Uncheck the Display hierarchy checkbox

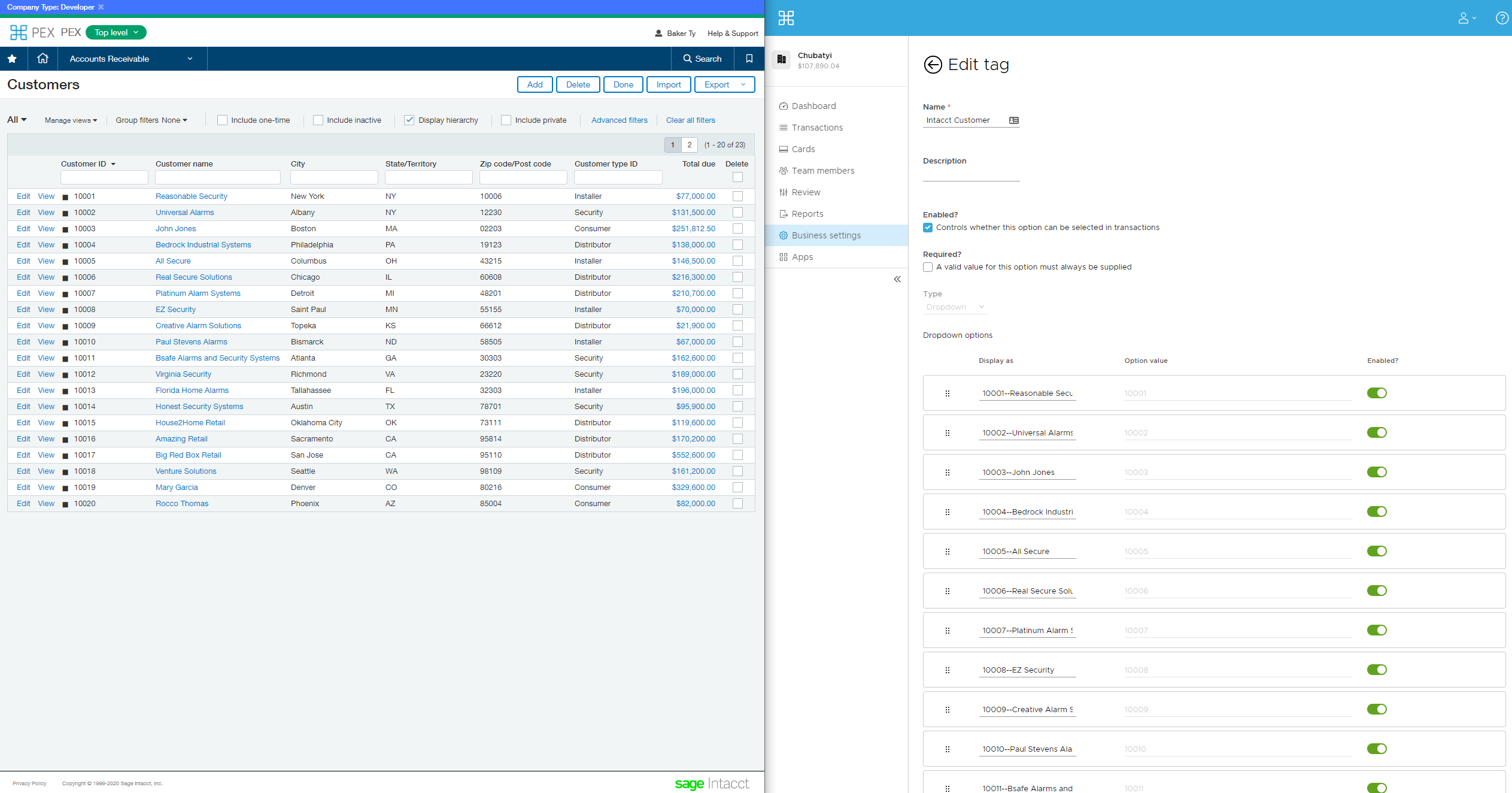point(409,120)
